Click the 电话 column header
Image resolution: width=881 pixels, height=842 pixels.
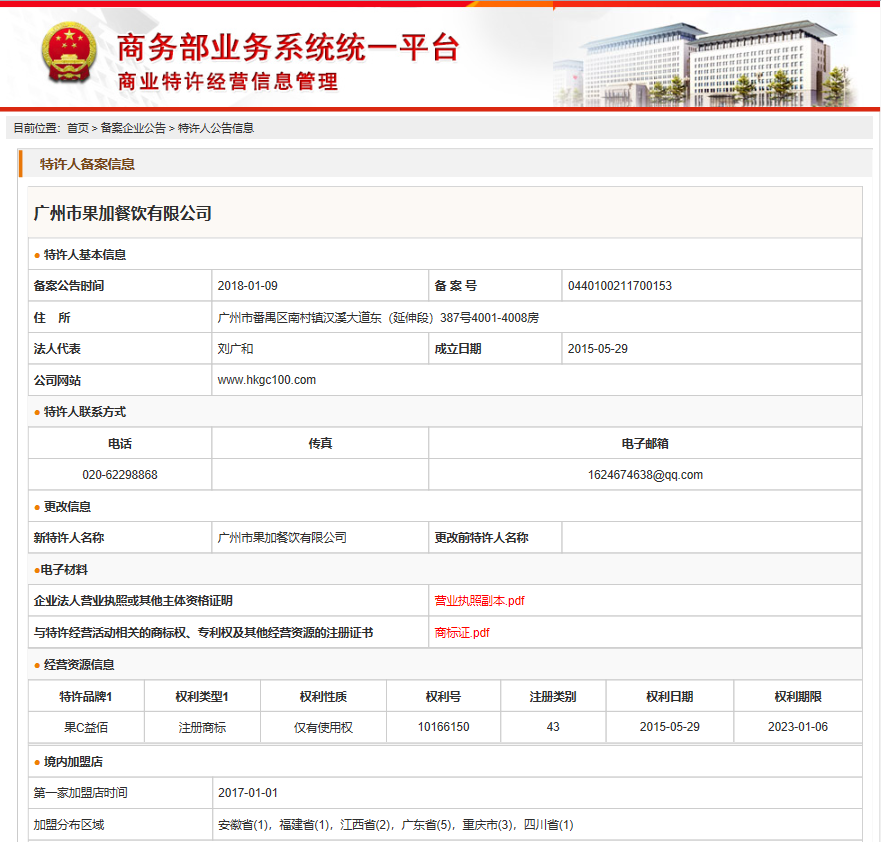(x=120, y=443)
